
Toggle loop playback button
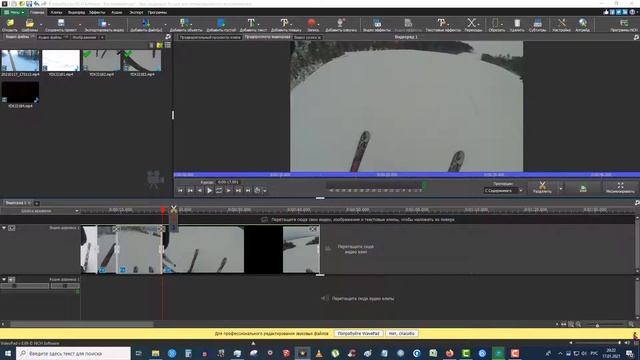pyautogui.click(x=219, y=190)
